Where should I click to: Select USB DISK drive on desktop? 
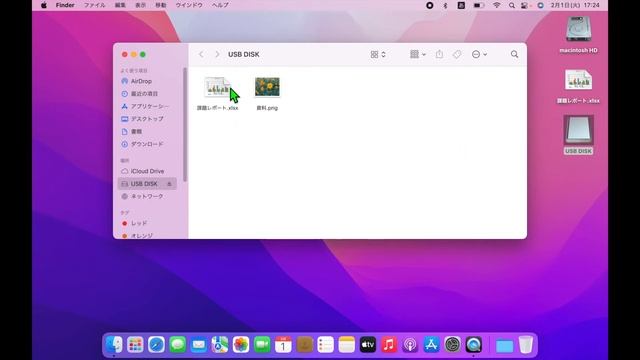[x=578, y=135]
